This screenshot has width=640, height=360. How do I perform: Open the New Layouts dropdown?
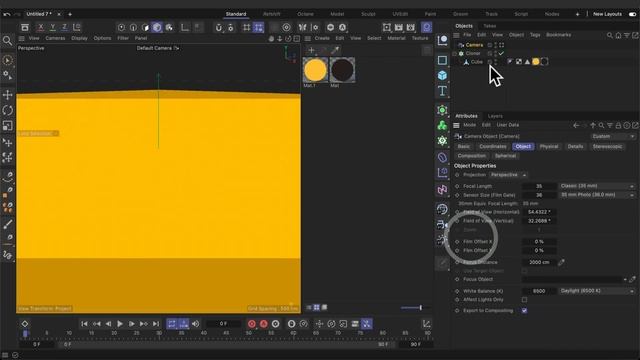607,14
